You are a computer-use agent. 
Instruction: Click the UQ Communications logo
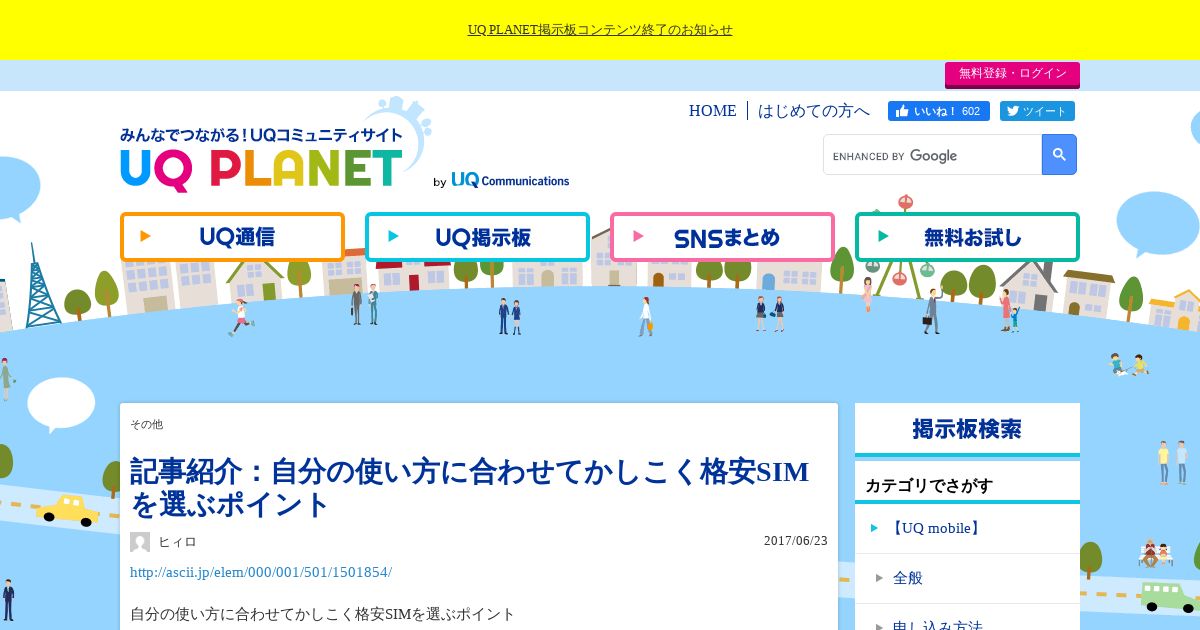coord(510,181)
